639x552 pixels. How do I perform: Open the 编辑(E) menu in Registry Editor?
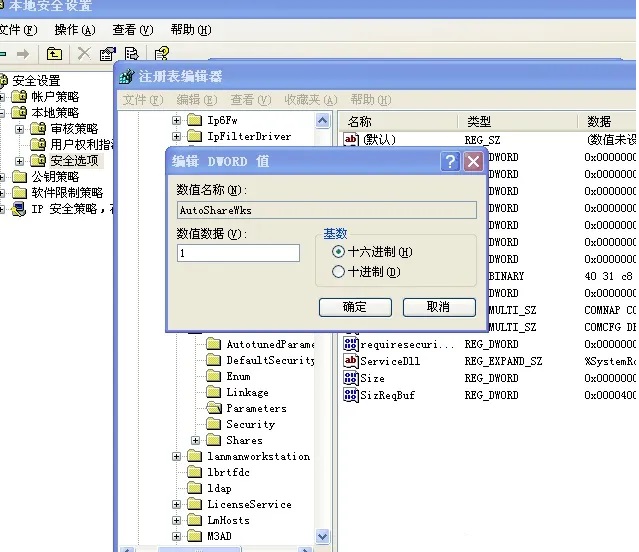197,100
